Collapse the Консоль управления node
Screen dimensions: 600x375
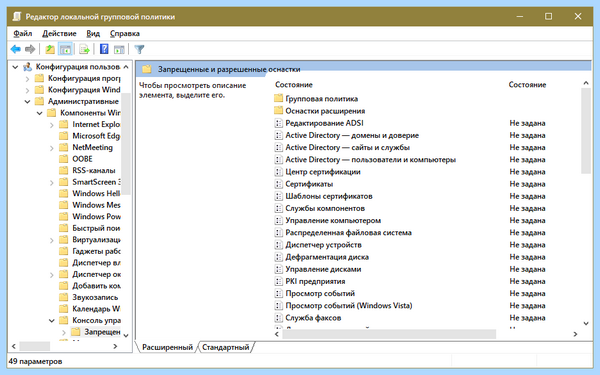point(52,321)
